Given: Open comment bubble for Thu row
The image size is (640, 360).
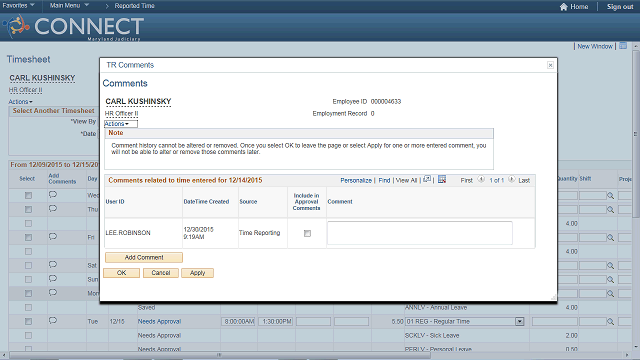Looking at the screenshot, I should (53, 209).
